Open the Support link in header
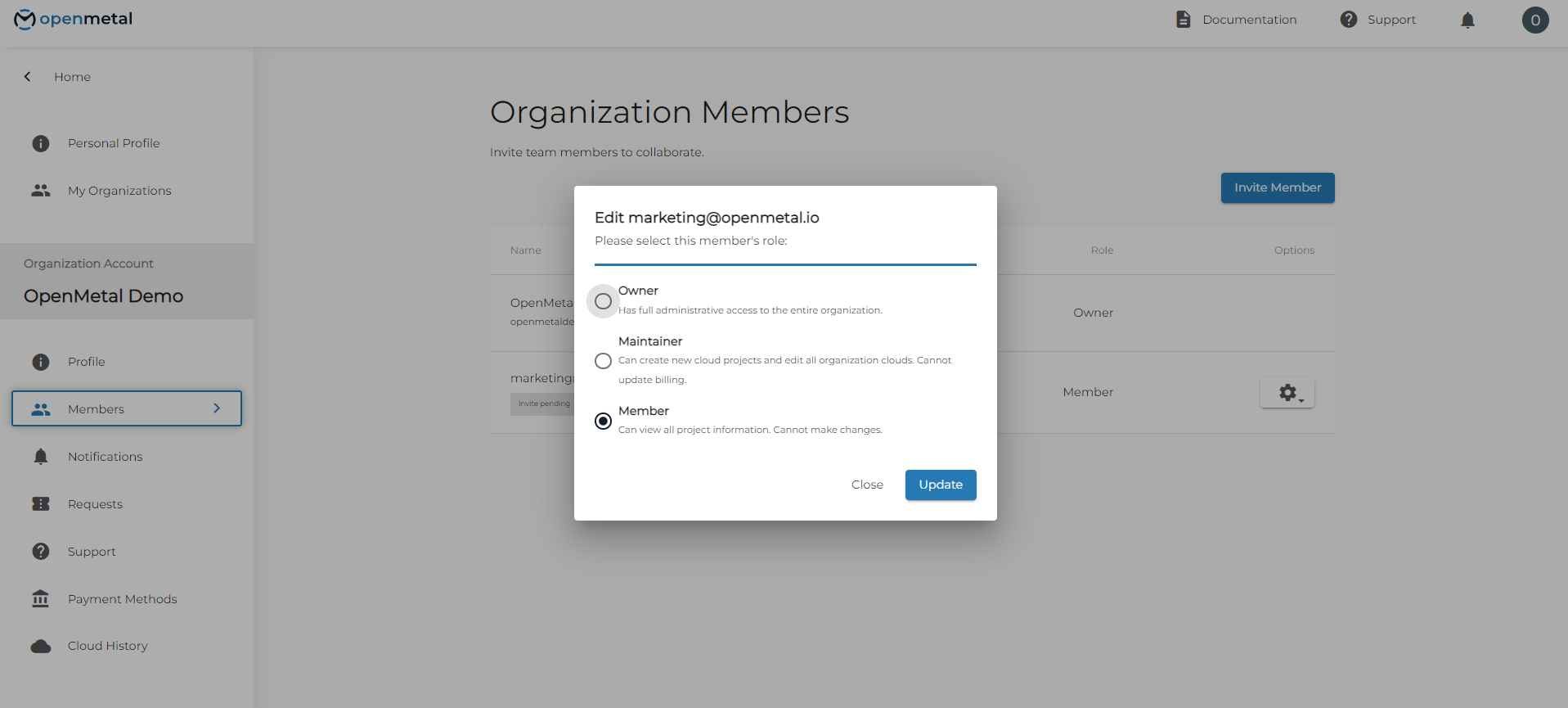 [1391, 20]
